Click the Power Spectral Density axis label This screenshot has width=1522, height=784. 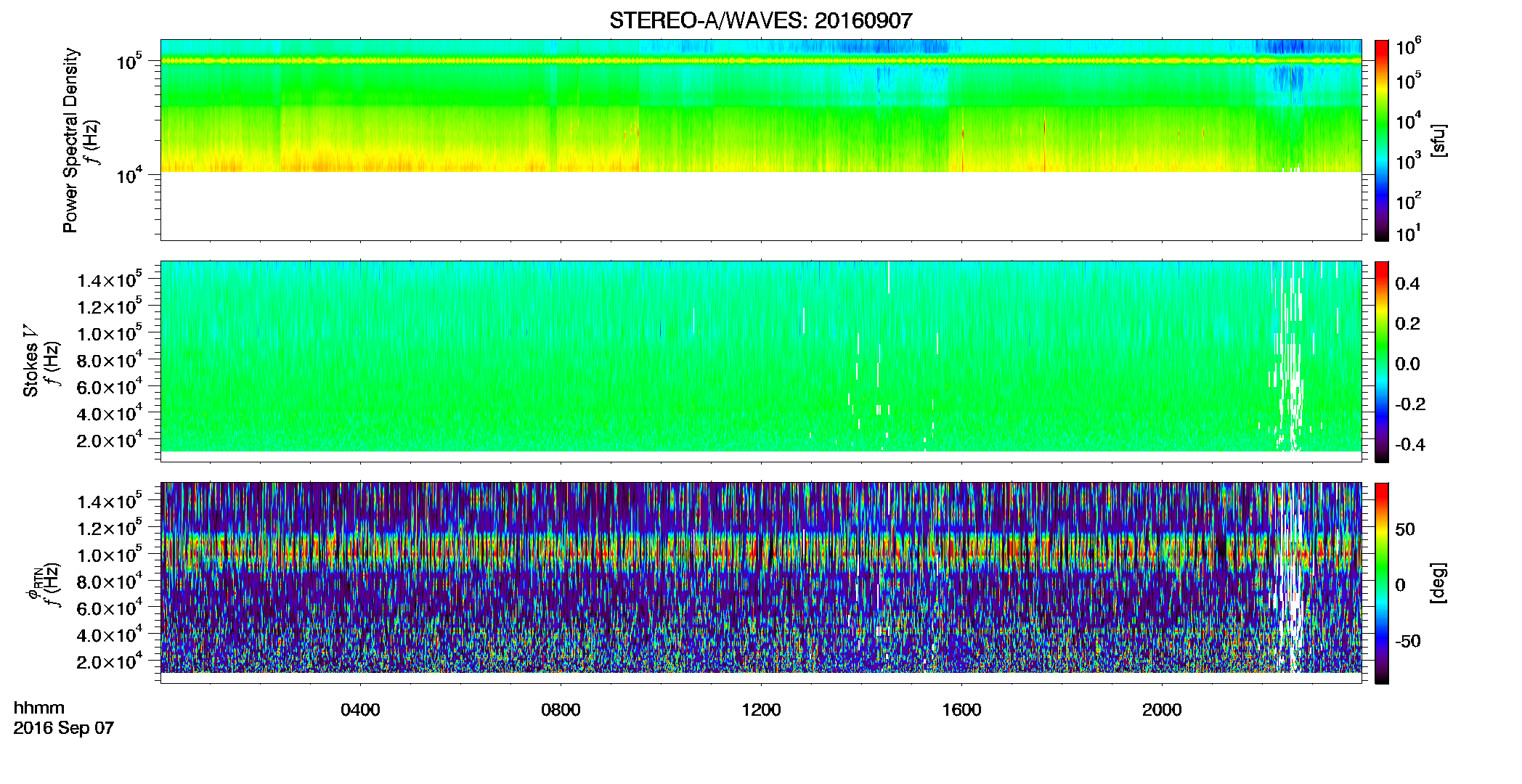pyautogui.click(x=70, y=140)
